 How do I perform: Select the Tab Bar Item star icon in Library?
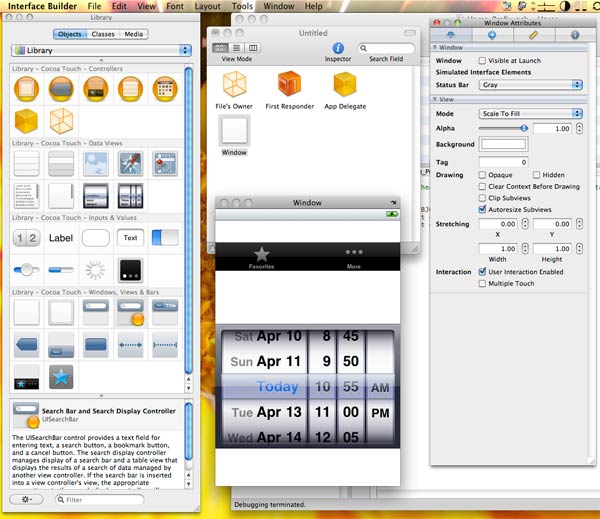coord(61,377)
